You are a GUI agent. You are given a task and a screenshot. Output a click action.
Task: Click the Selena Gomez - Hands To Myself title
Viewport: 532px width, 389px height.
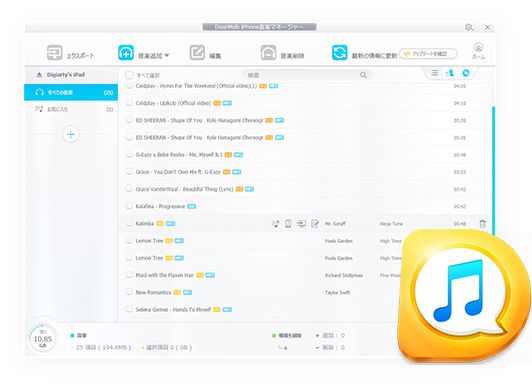pyautogui.click(x=173, y=310)
